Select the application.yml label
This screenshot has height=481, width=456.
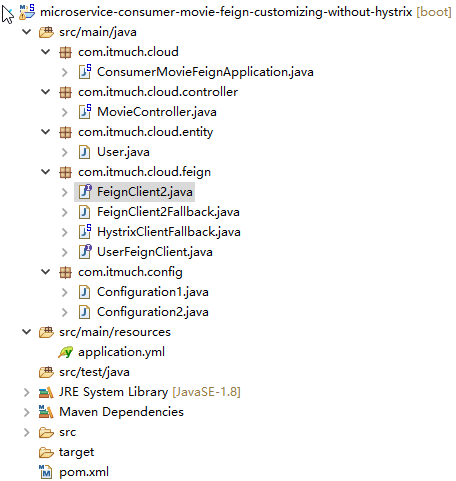[x=121, y=352]
